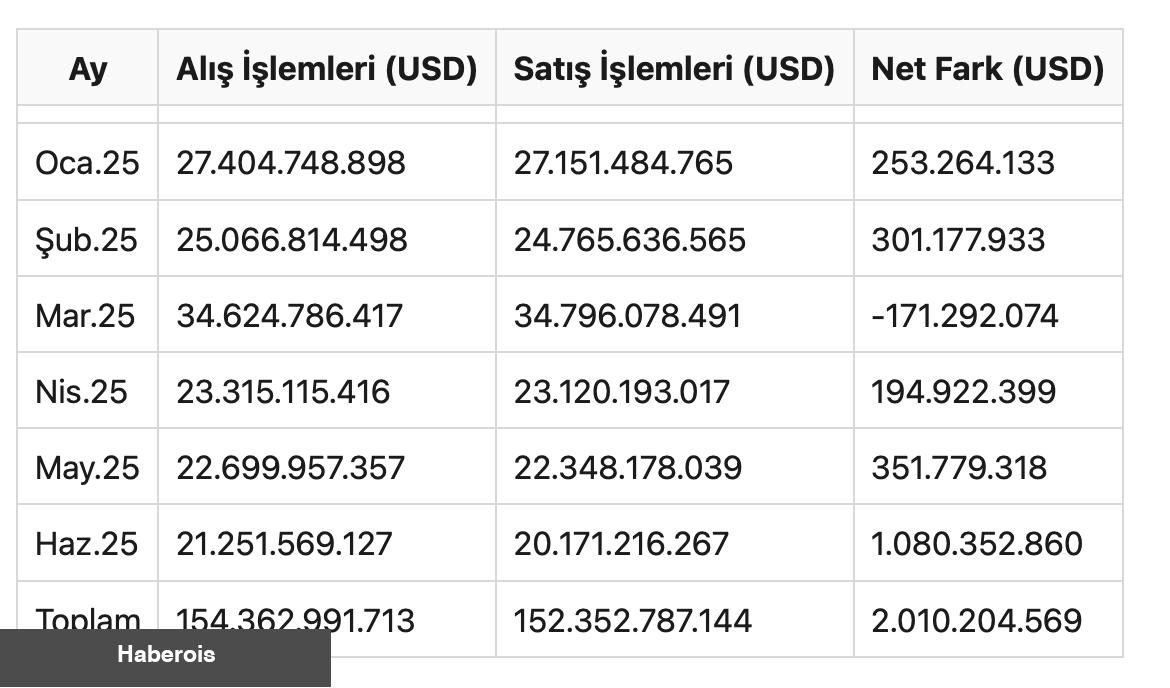The height and width of the screenshot is (688, 1170).
Task: Click the Alış İşlemleri (USD) header
Action: pos(326,69)
